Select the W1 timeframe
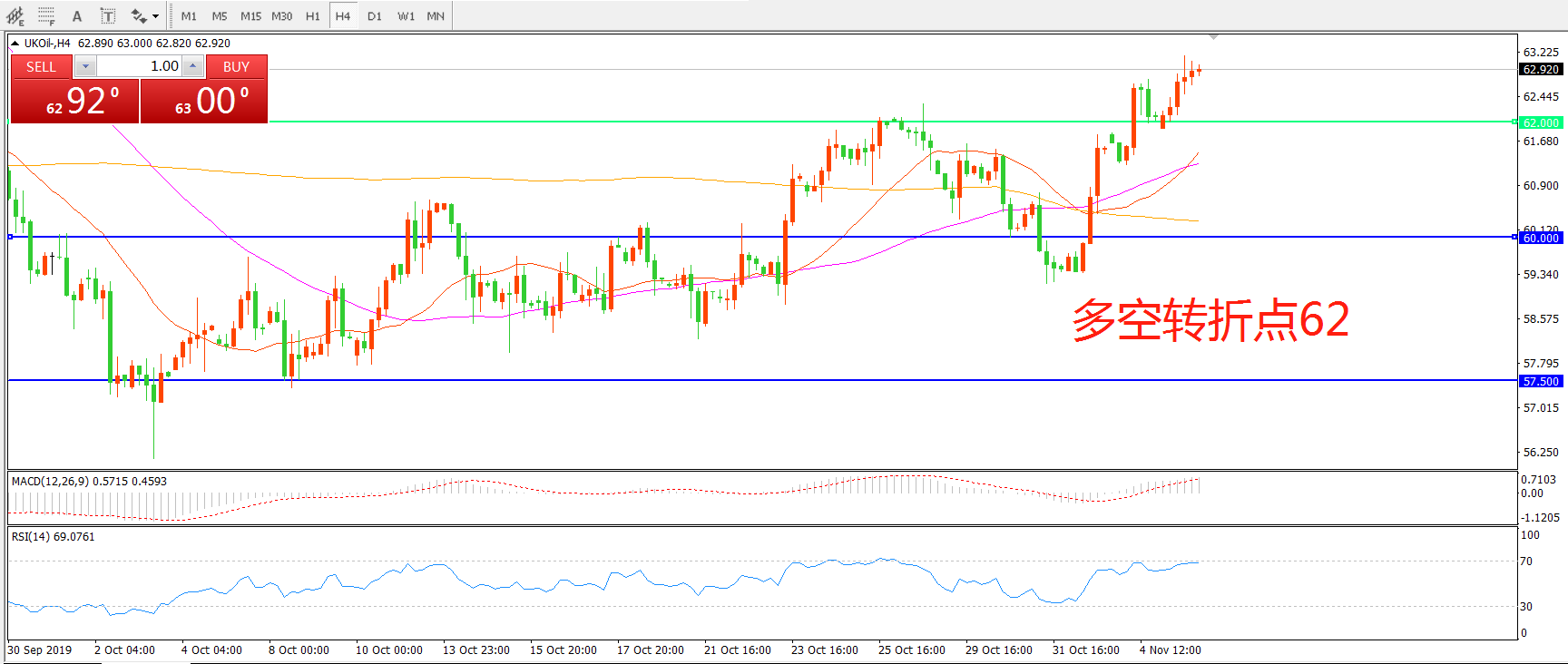 (406, 15)
